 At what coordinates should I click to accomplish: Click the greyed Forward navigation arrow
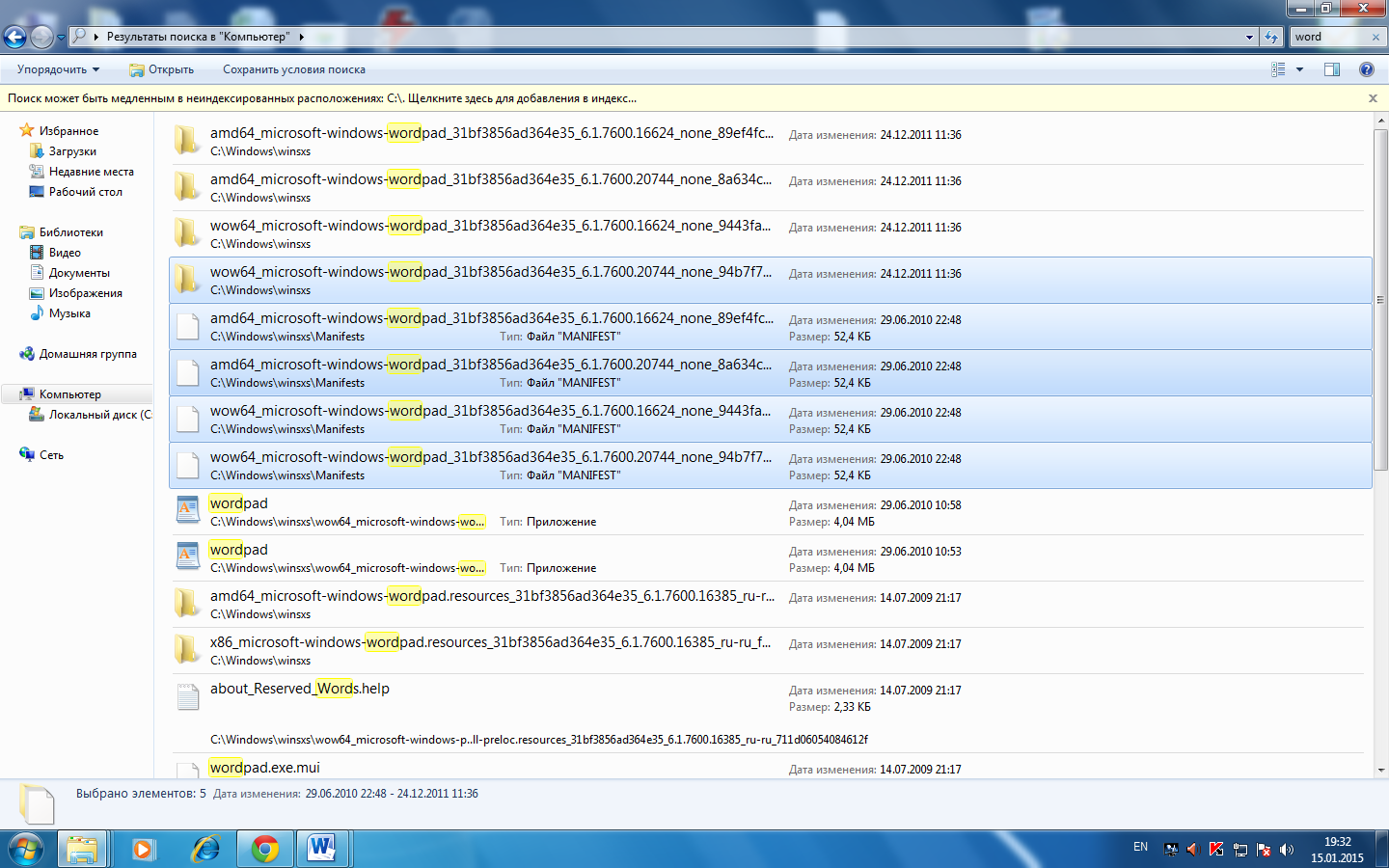tap(41, 38)
